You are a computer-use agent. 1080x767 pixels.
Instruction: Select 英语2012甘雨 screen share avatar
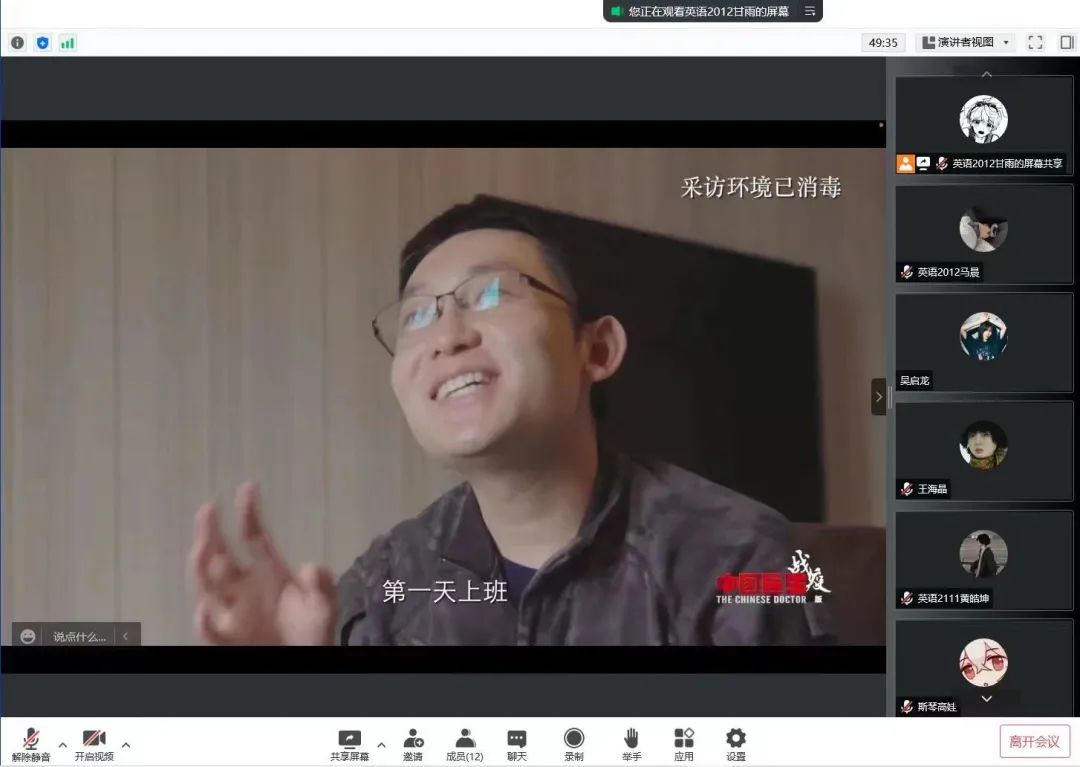[x=984, y=119]
